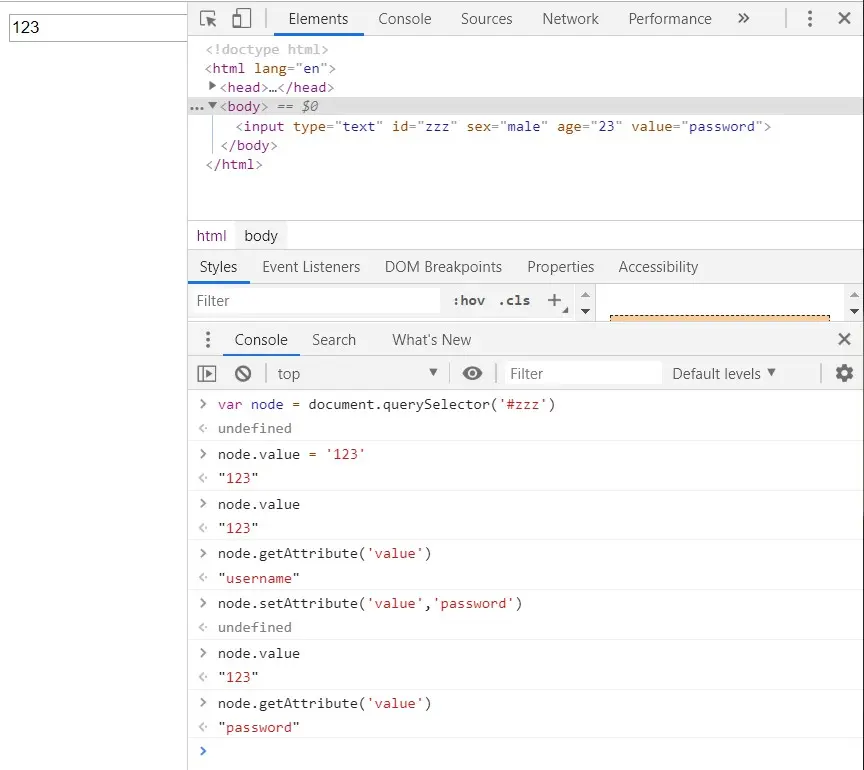Switch to the Network tab
Image resolution: width=864 pixels, height=770 pixels.
pyautogui.click(x=570, y=19)
